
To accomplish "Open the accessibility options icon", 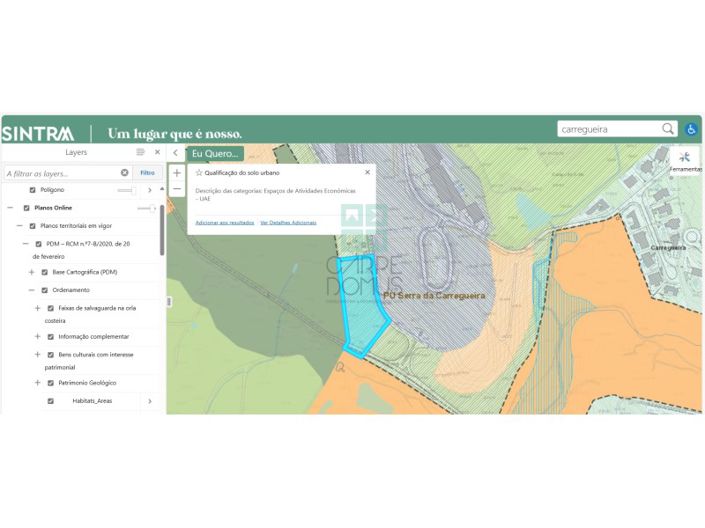I will (x=691, y=129).
